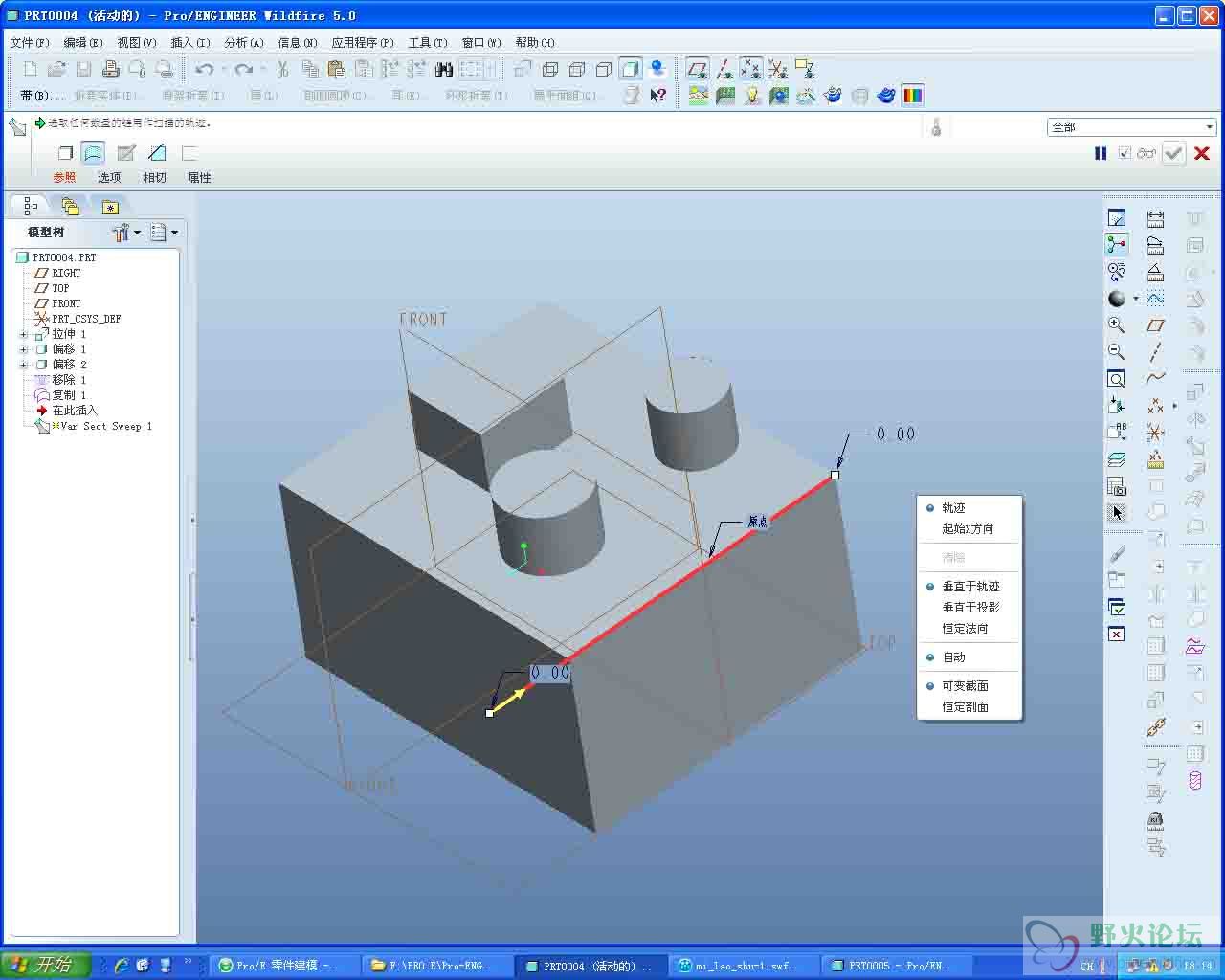Choose 垂直于投影 in context menu
The image size is (1225, 980).
coord(969,608)
